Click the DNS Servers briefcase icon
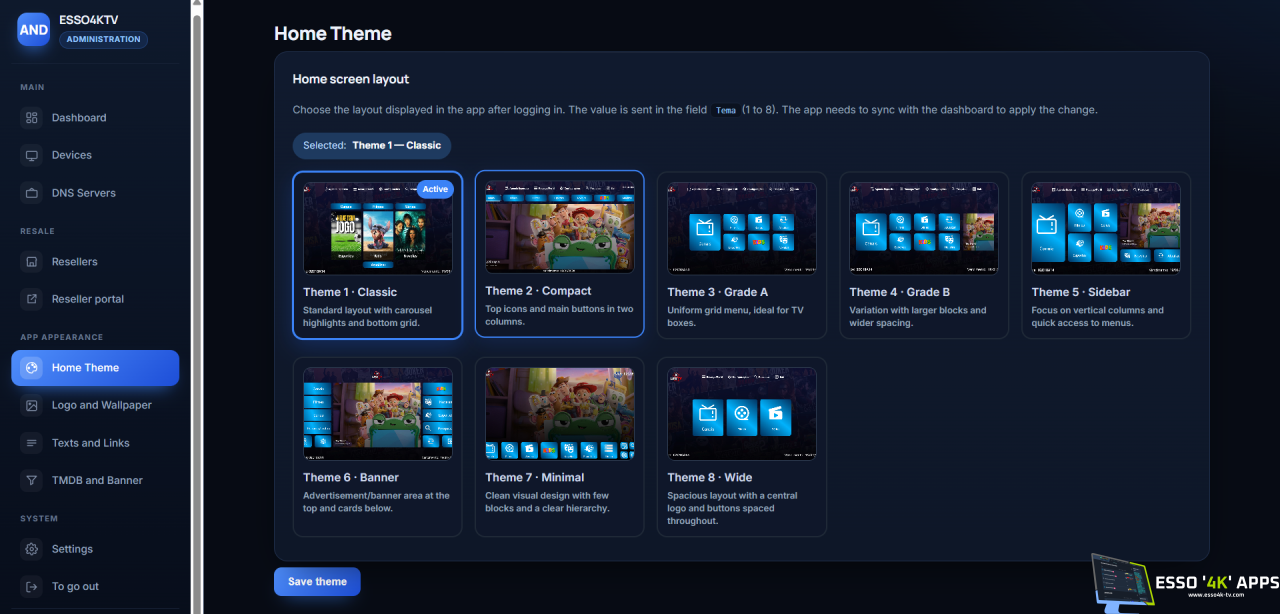1280x614 pixels. coord(32,193)
